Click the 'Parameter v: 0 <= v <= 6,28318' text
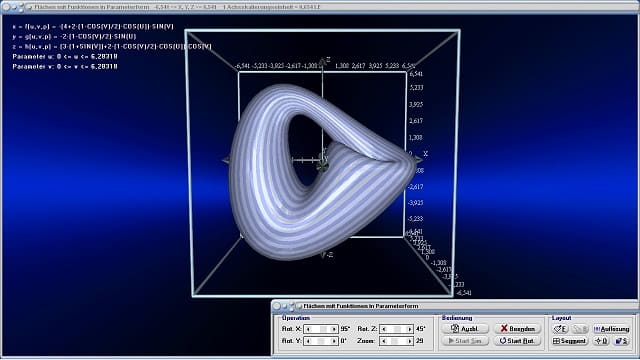640x360 pixels. pos(65,66)
